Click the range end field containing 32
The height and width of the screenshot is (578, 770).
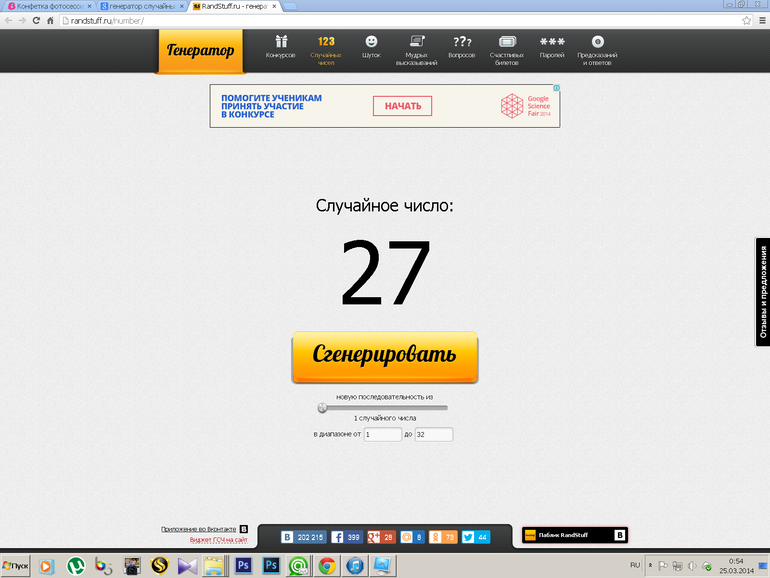point(434,434)
